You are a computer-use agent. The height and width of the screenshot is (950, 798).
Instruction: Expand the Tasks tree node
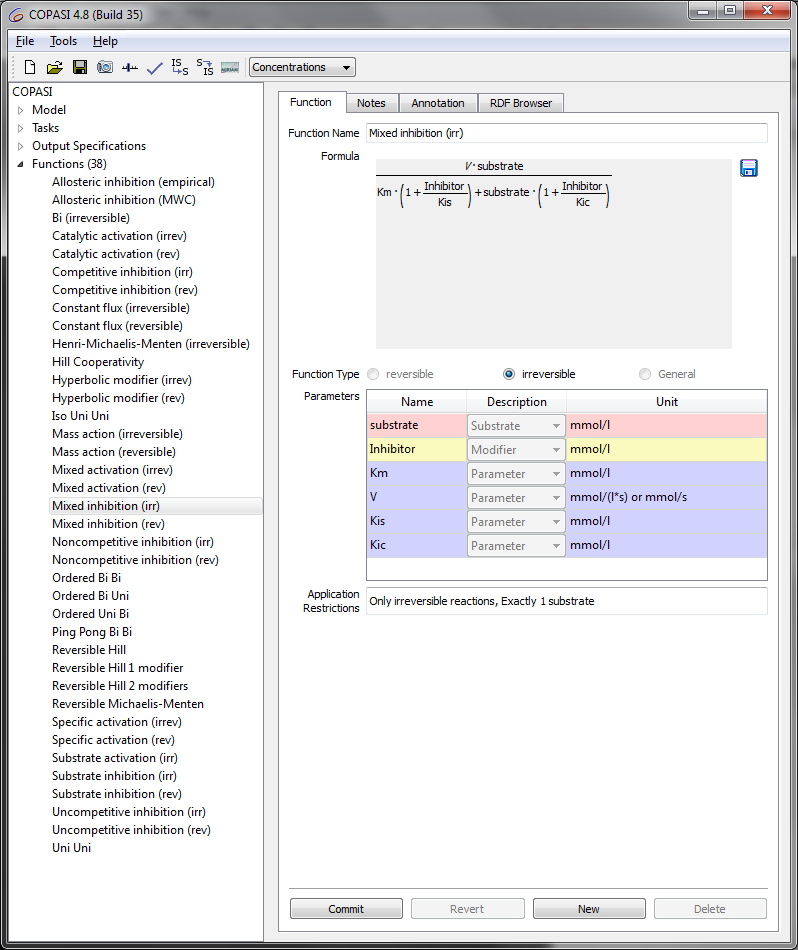(x=20, y=128)
